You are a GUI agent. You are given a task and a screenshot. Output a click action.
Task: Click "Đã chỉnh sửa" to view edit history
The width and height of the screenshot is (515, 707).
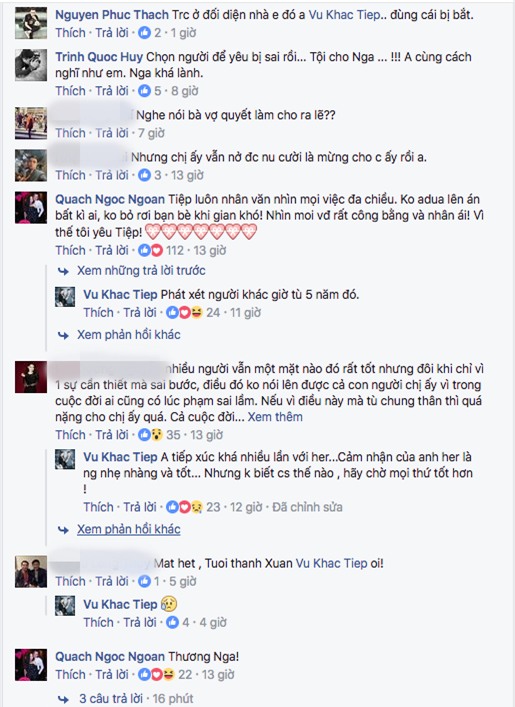point(307,507)
